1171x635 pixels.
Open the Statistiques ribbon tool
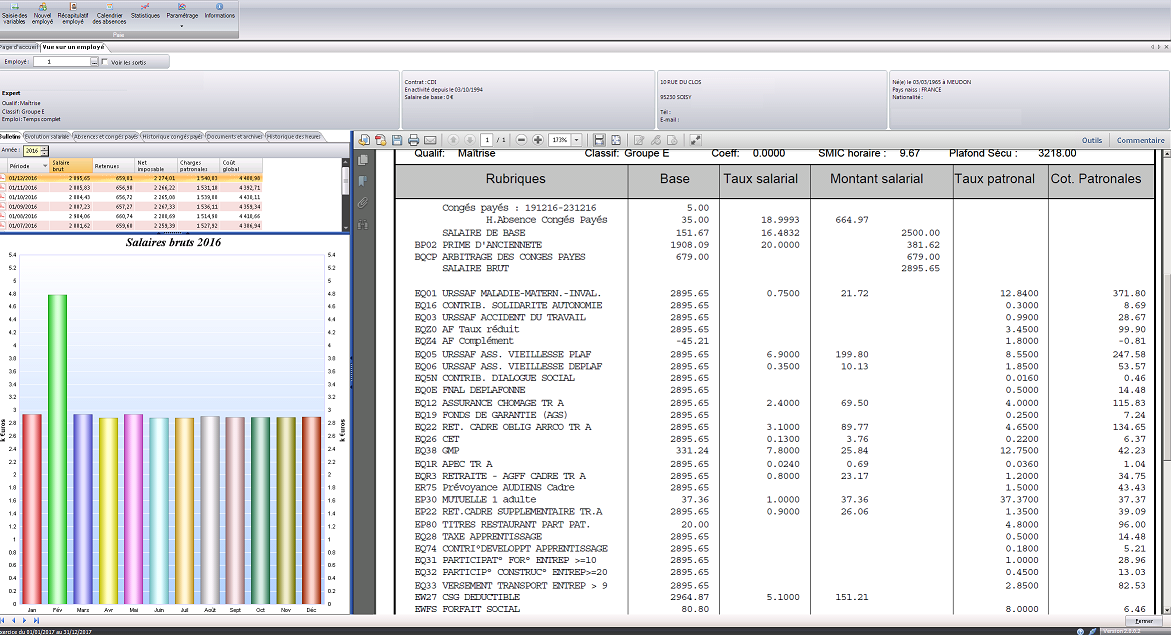(x=145, y=11)
